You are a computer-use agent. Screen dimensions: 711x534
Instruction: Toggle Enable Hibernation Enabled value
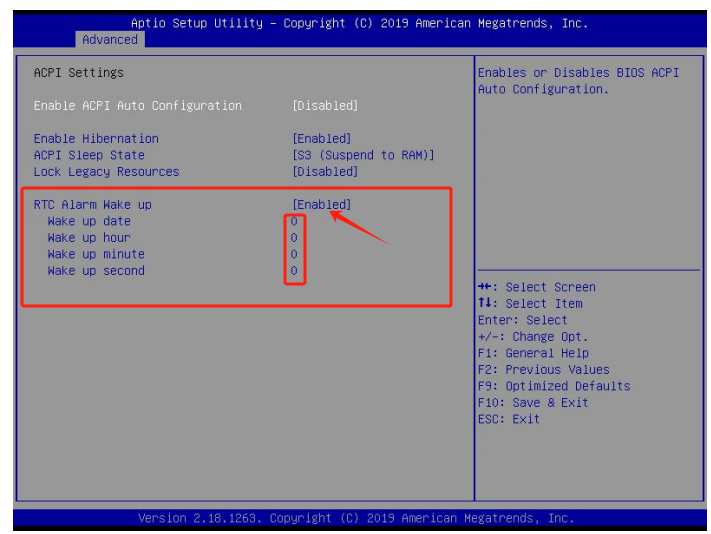[321, 139]
